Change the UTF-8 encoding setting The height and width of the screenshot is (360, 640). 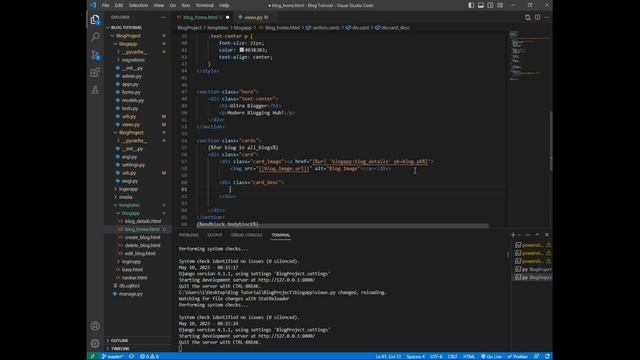[436, 356]
